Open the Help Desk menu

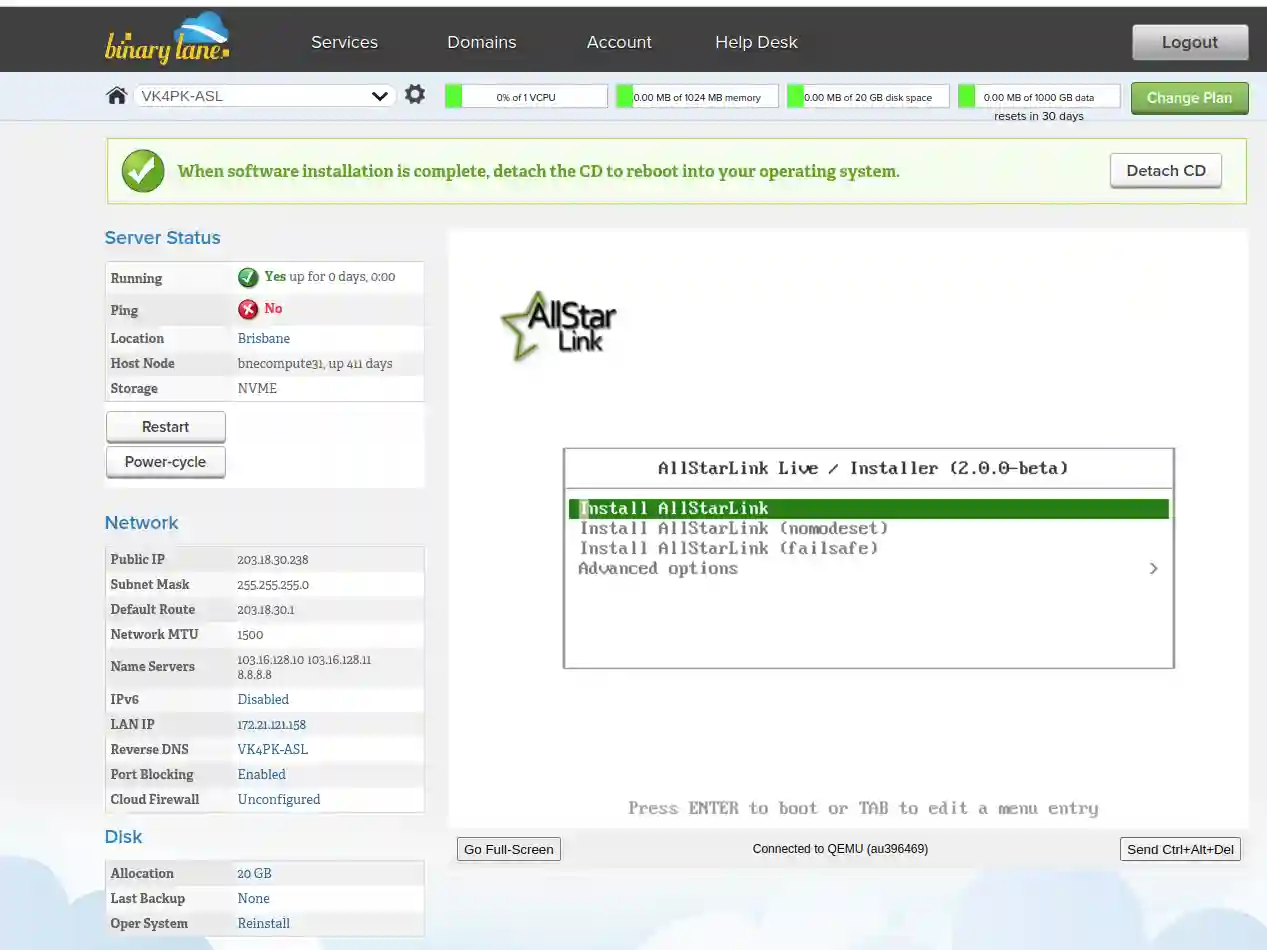click(756, 42)
